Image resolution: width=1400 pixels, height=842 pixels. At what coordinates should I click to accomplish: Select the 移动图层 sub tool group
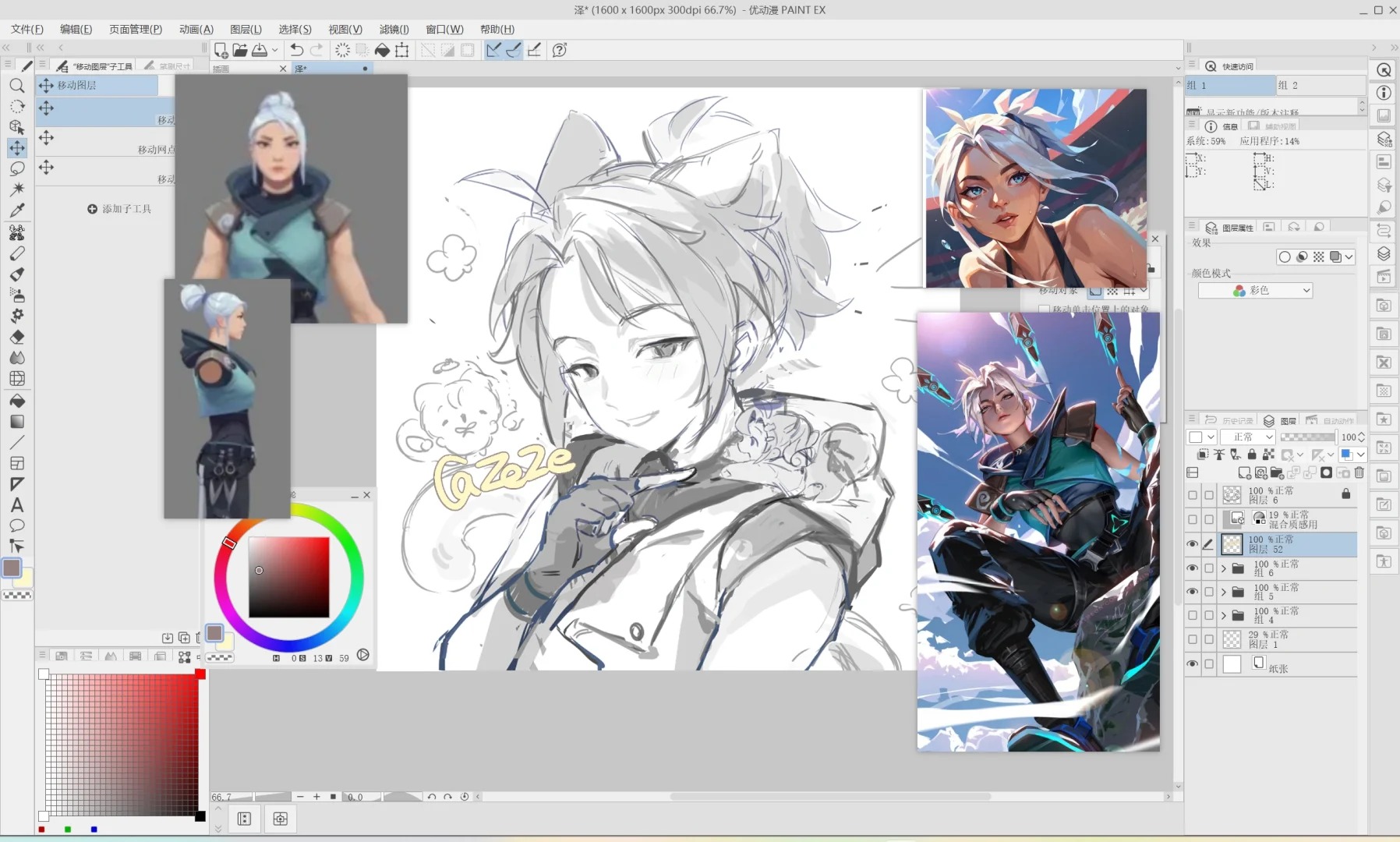tap(97, 85)
